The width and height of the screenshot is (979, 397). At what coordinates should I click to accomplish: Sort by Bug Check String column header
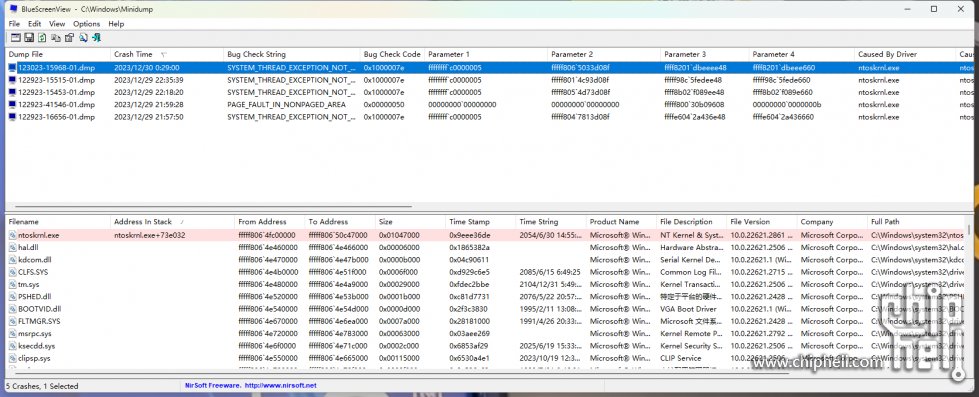[x=292, y=54]
